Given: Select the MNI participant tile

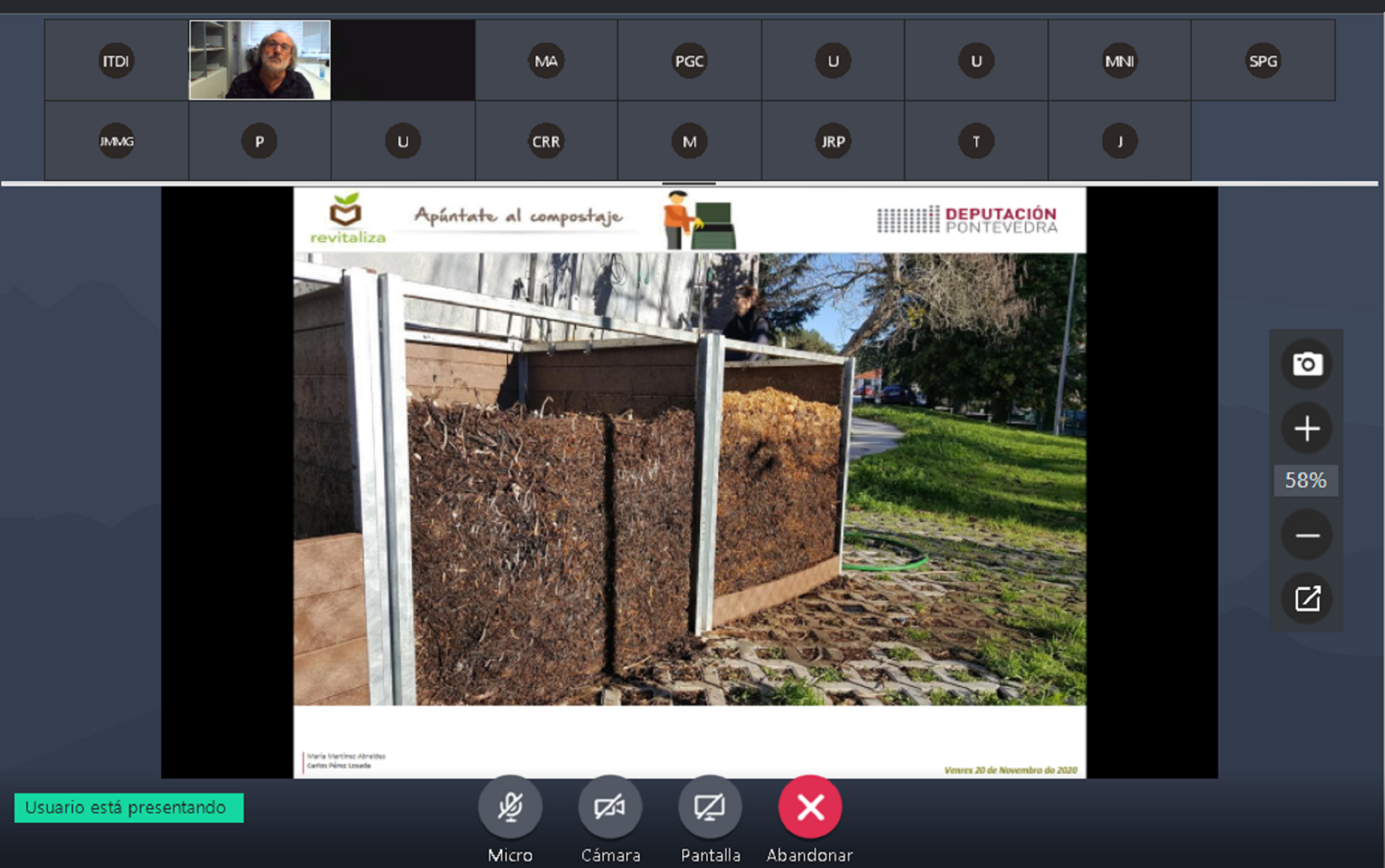Looking at the screenshot, I should point(1119,61).
